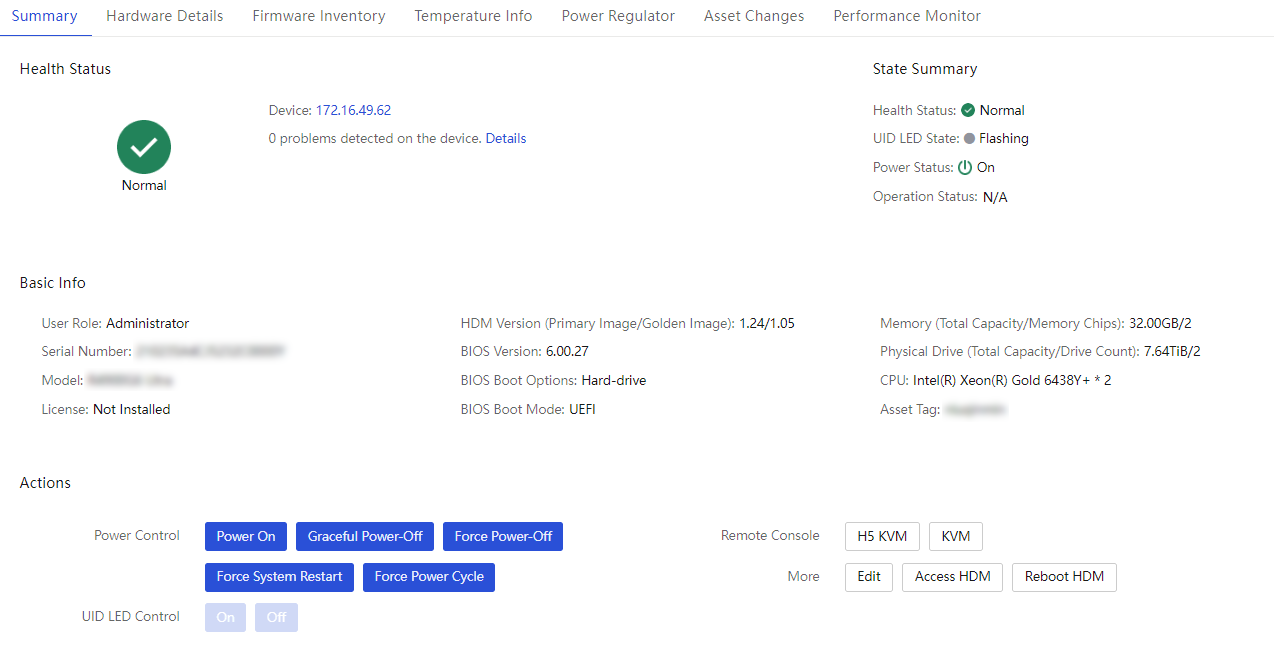Click the Details link for detected problems
Viewport: 1274px width, 670px height.
click(506, 138)
